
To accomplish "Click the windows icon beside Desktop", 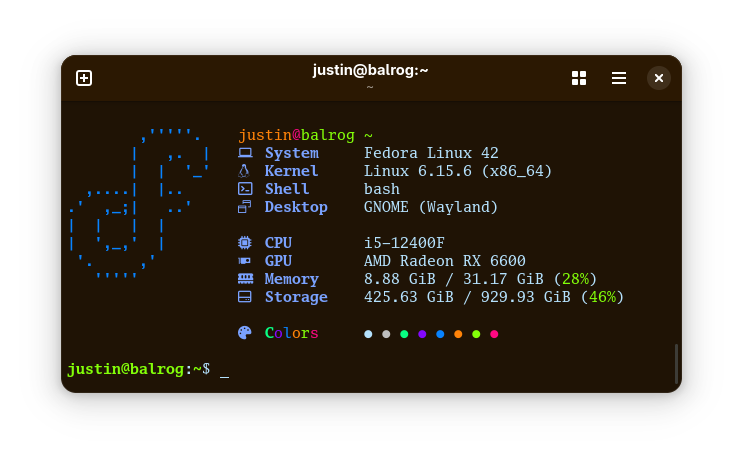I will (x=245, y=207).
